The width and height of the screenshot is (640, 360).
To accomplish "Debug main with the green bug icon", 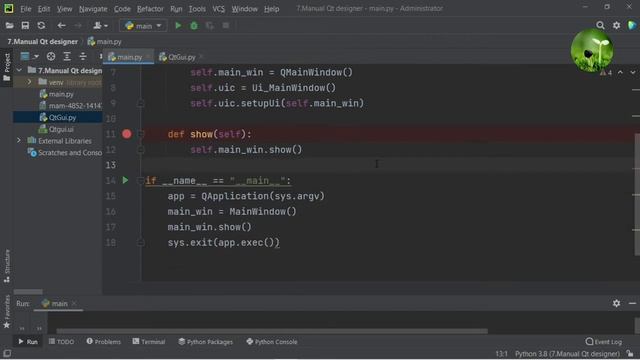I will [194, 26].
